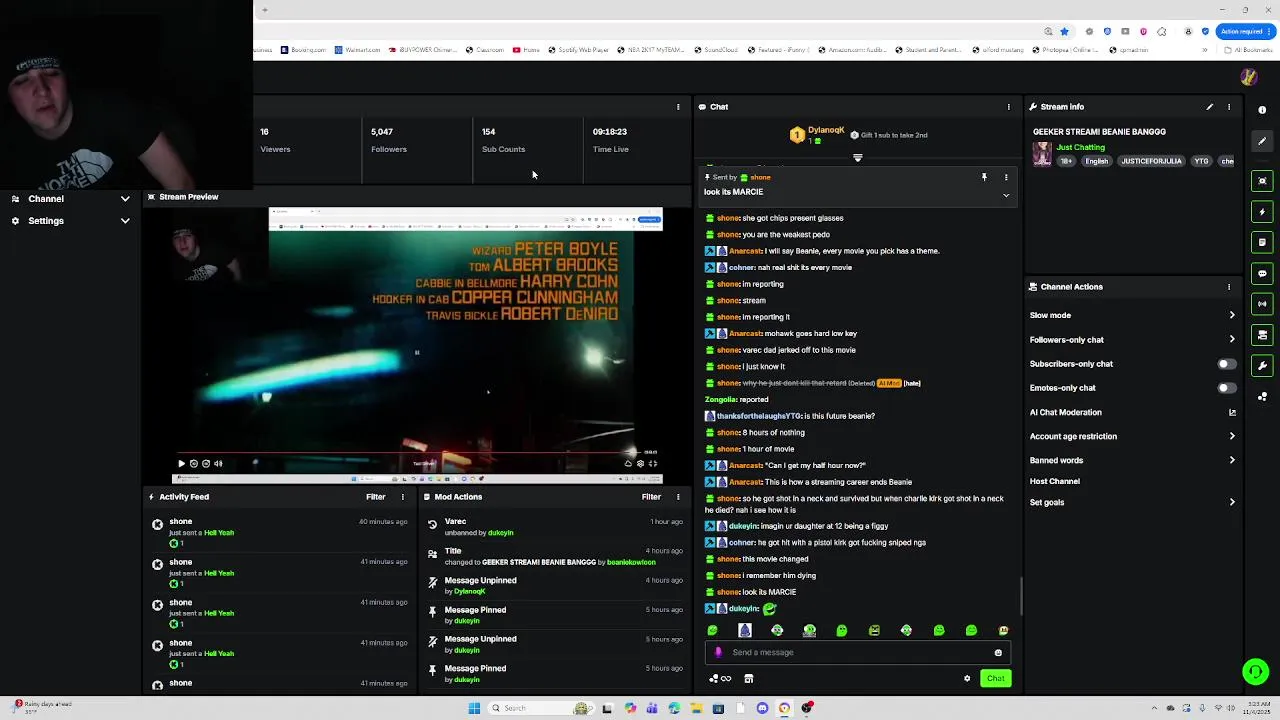Open browser extensions puzzle icon
This screenshot has width=1280, height=720.
pyautogui.click(x=1162, y=31)
